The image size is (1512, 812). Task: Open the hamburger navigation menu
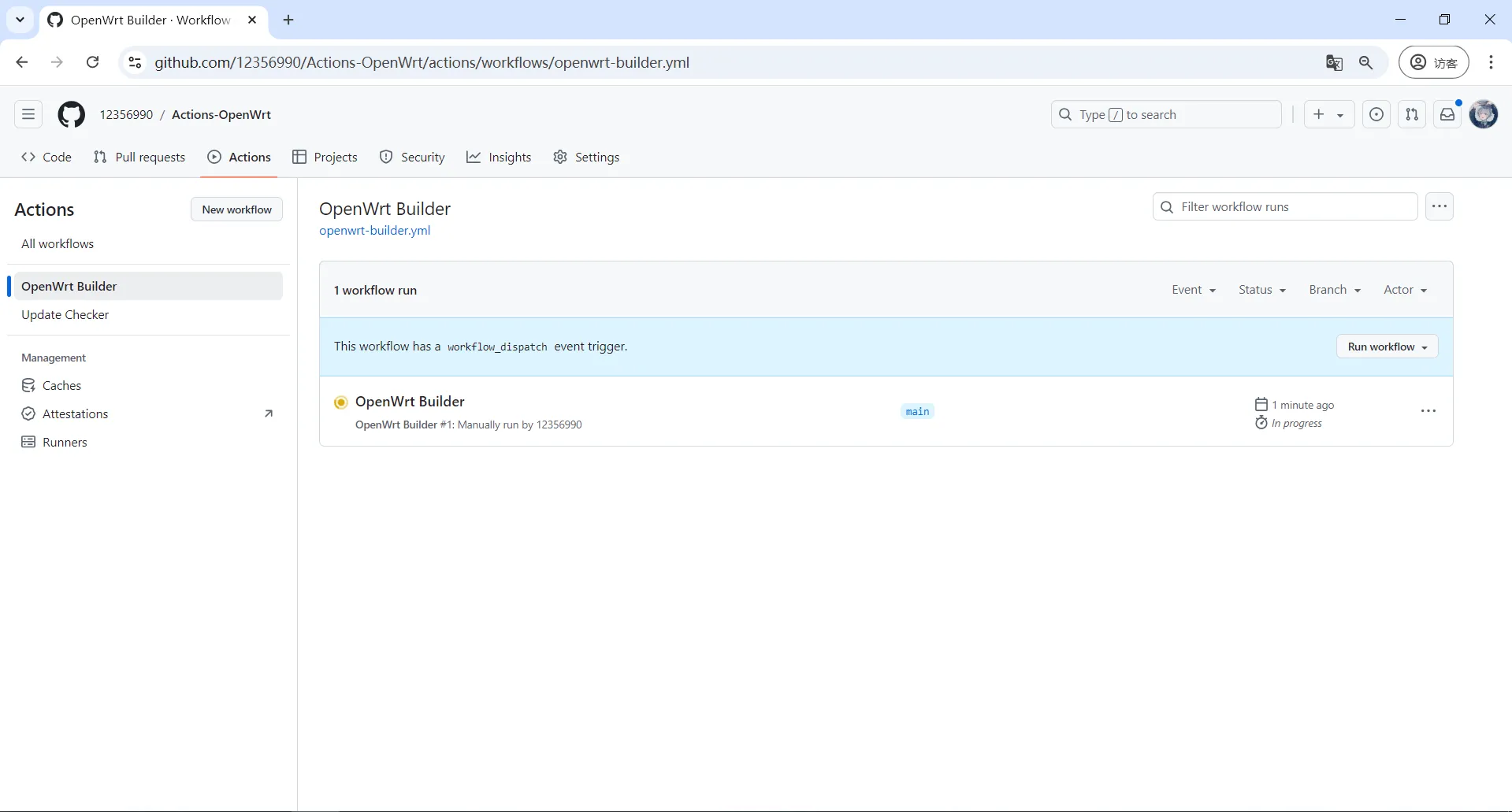tap(28, 114)
